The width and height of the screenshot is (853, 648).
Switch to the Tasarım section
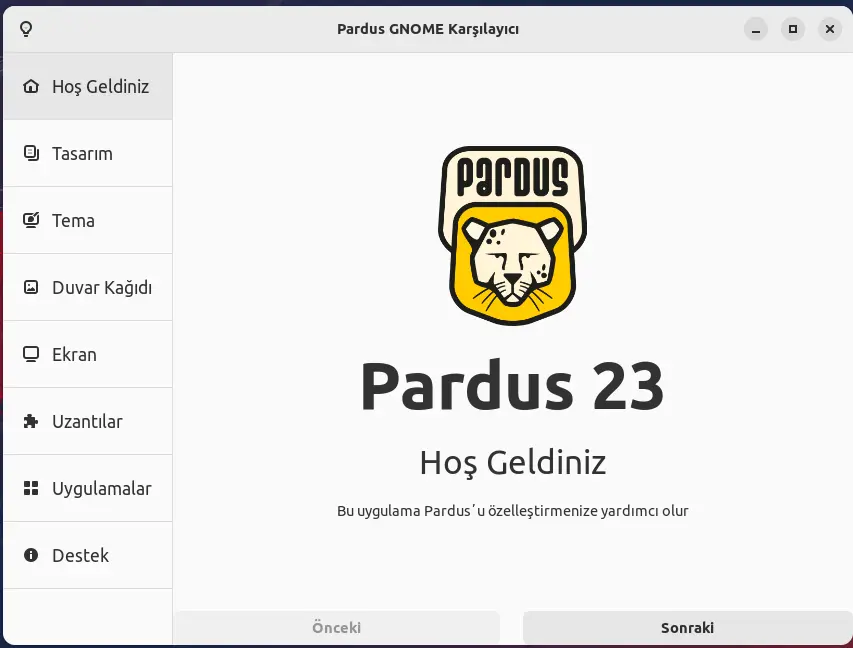pyautogui.click(x=88, y=153)
